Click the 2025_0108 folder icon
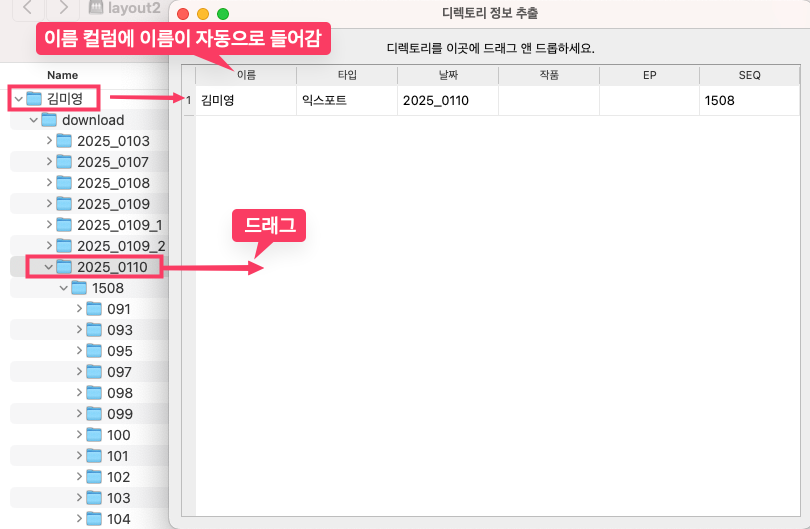The width and height of the screenshot is (810, 529). click(64, 183)
